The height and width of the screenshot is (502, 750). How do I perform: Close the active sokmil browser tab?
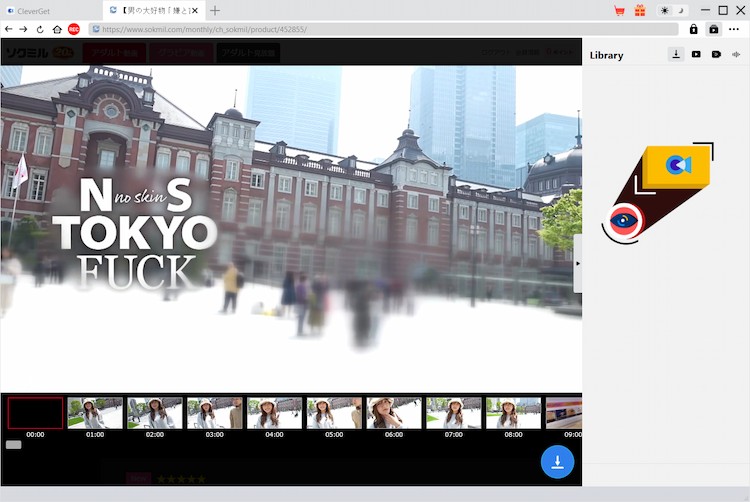(194, 10)
